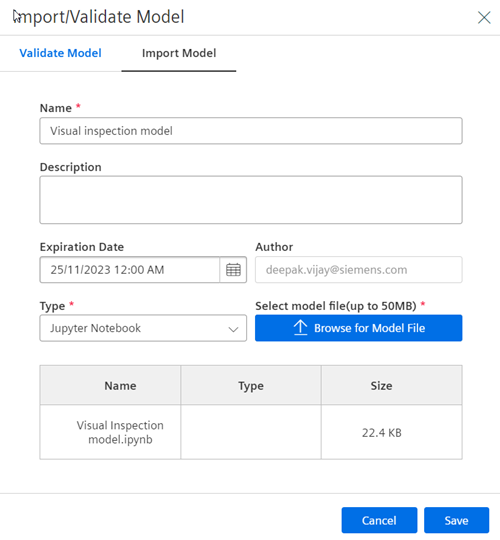The width and height of the screenshot is (500, 540).
Task: Click the Size column header
Action: coord(381,385)
